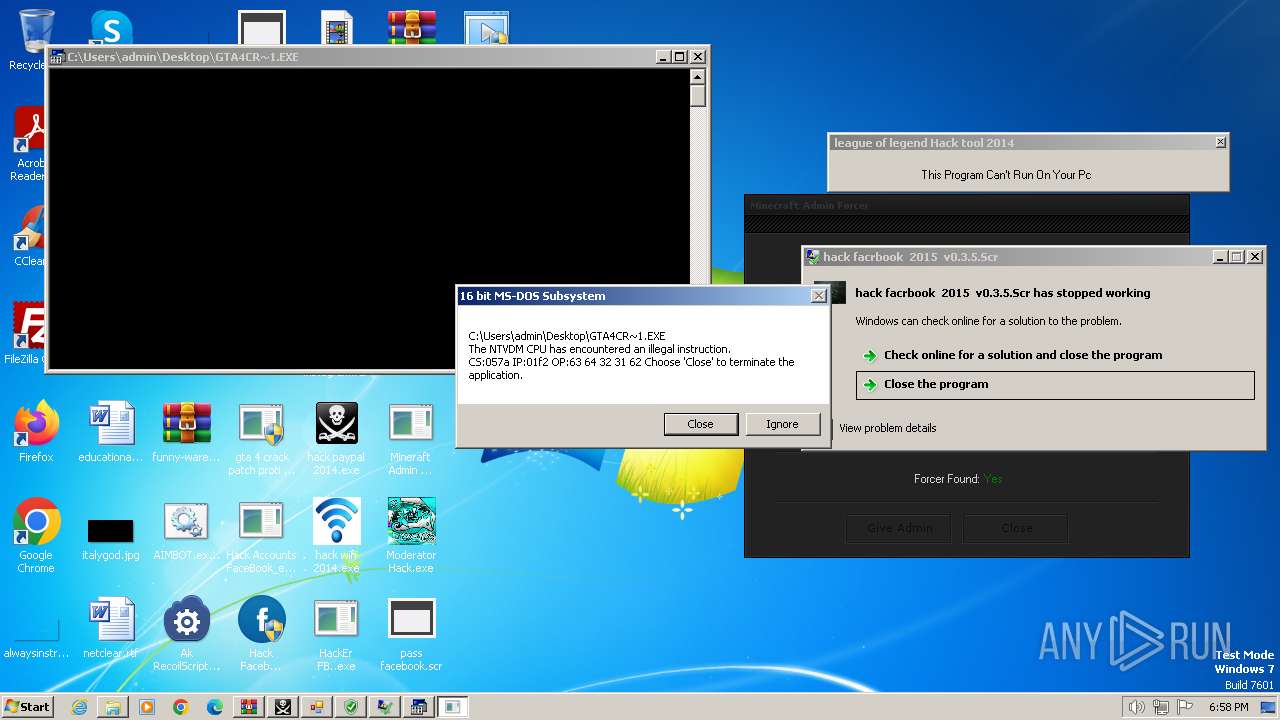Select the italygod.jpg image file
This screenshot has height=720, width=1280.
pyautogui.click(x=111, y=538)
